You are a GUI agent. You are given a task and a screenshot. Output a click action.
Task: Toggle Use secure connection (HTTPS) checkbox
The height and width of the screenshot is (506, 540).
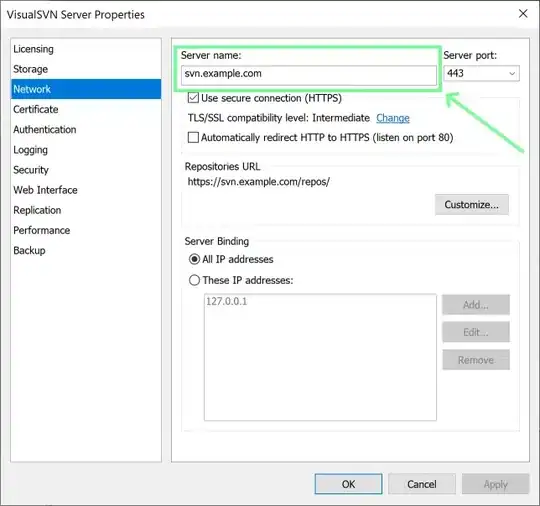(193, 98)
